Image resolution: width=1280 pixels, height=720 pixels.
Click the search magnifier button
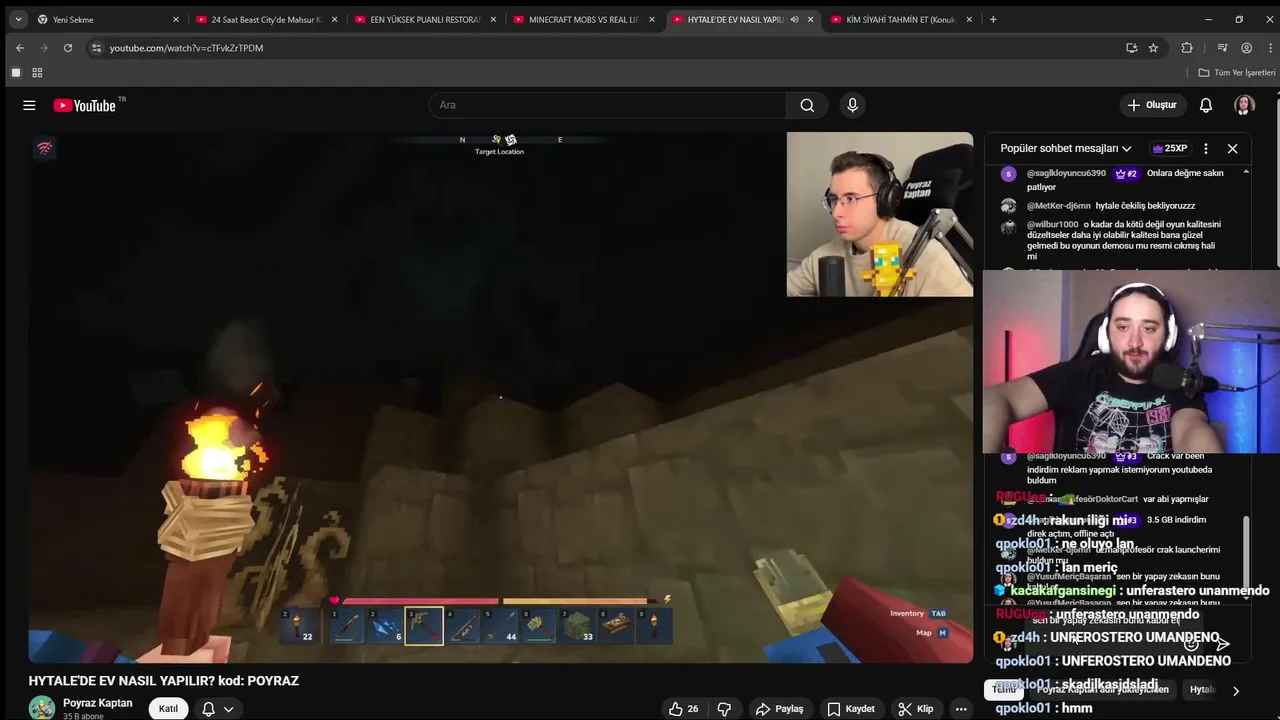click(807, 105)
